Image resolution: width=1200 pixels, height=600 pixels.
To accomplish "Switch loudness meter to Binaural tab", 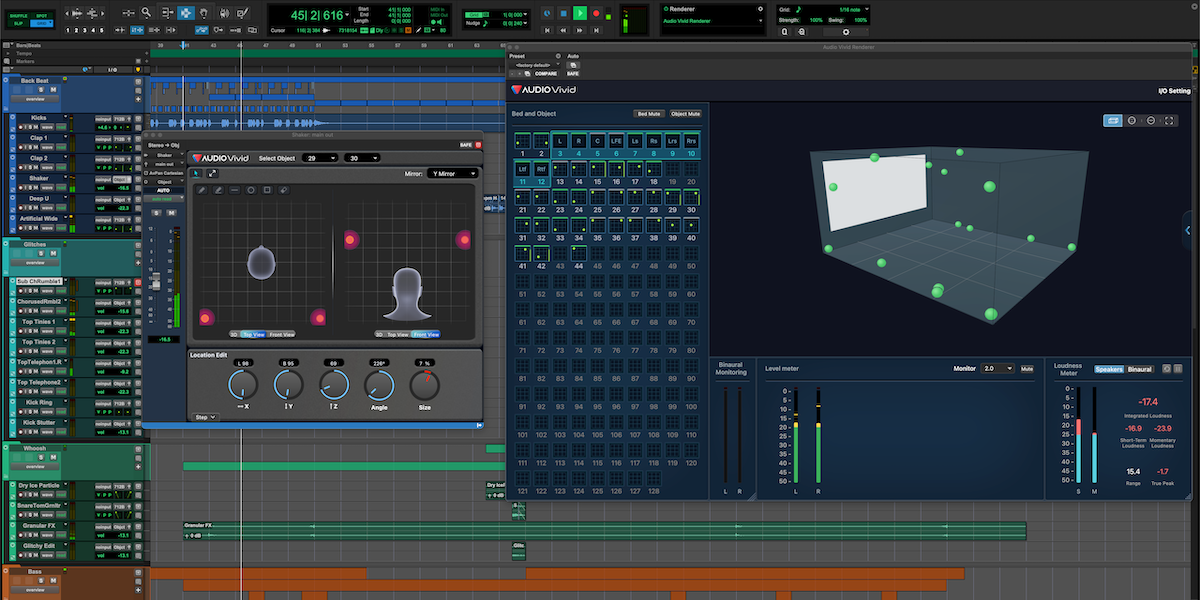I will pos(1140,369).
